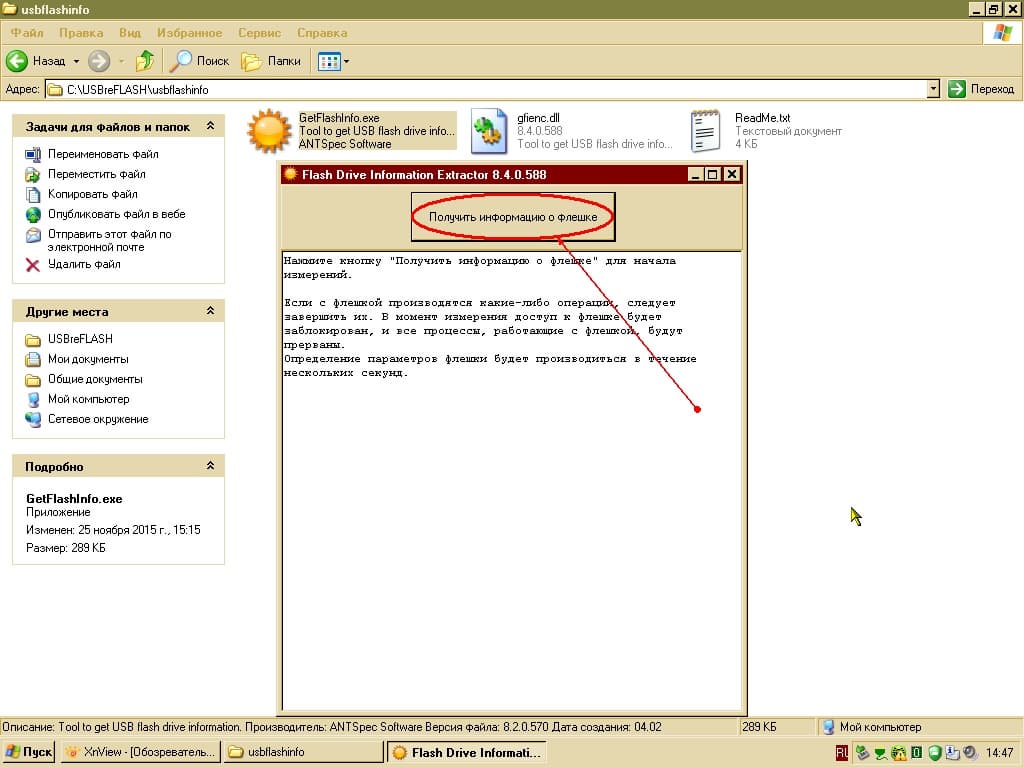Click the rename file icon

[x=33, y=154]
